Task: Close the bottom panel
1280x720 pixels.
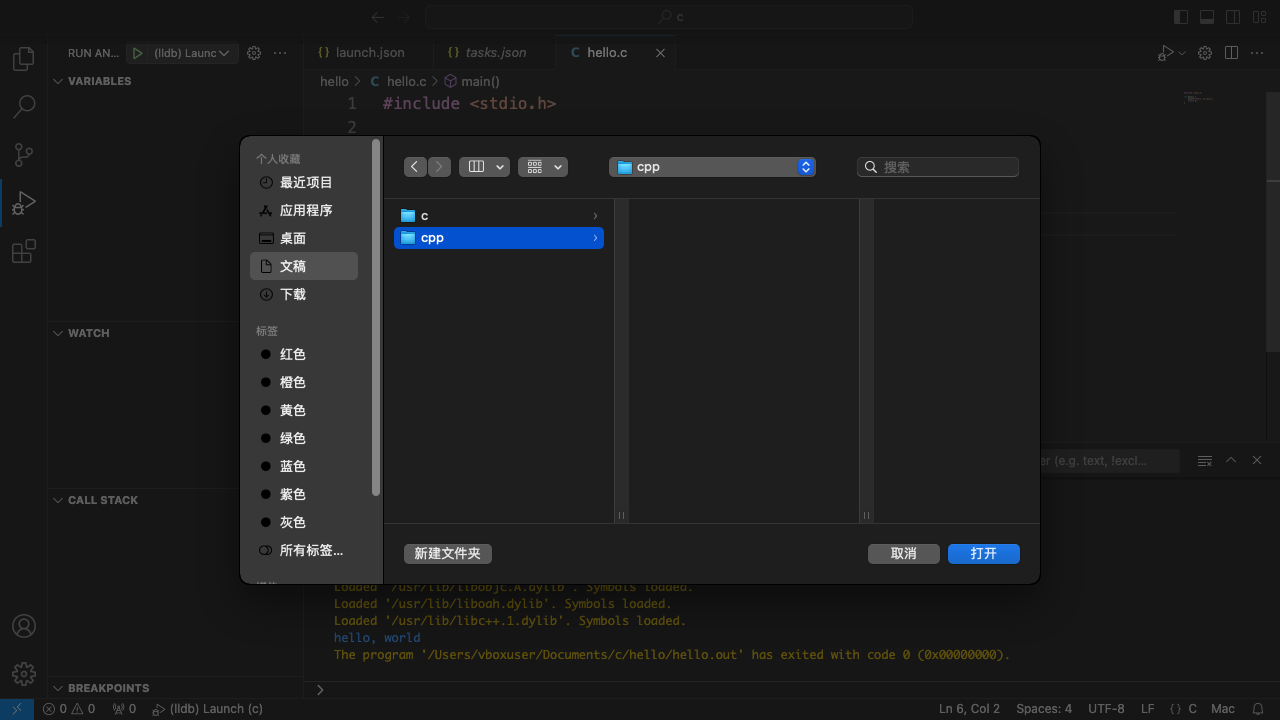Action: pos(1257,460)
